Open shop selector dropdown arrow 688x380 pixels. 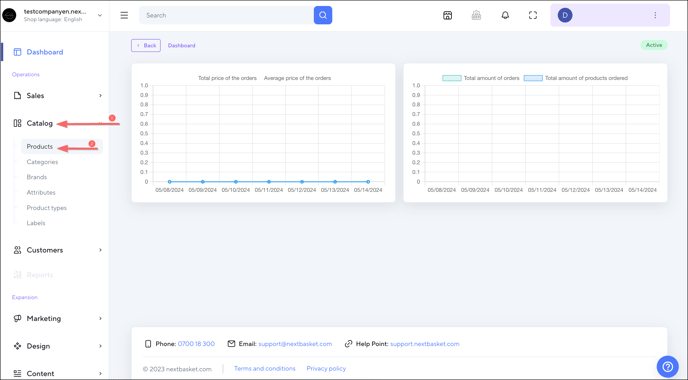click(x=100, y=15)
